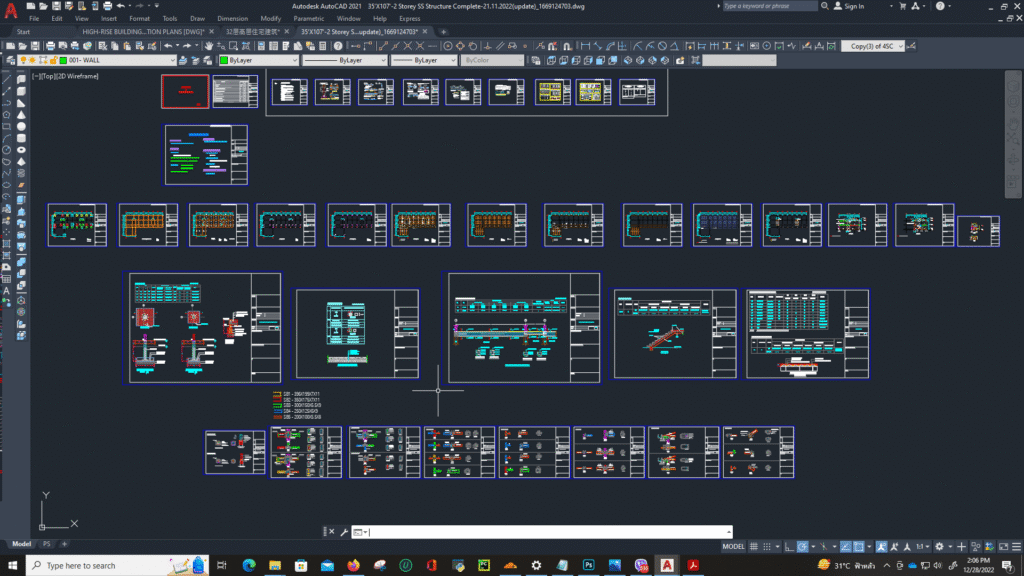
Task: Click the Plot (printer) icon in main toolbar
Action: [50, 46]
